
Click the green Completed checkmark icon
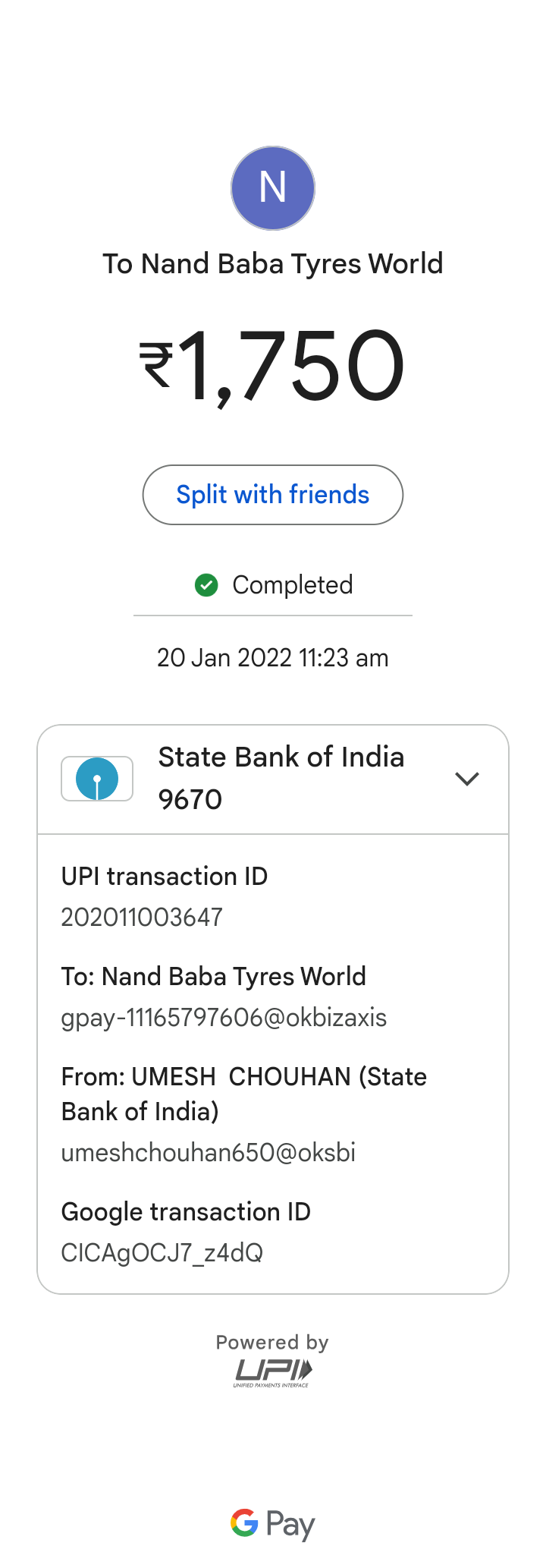tap(206, 585)
